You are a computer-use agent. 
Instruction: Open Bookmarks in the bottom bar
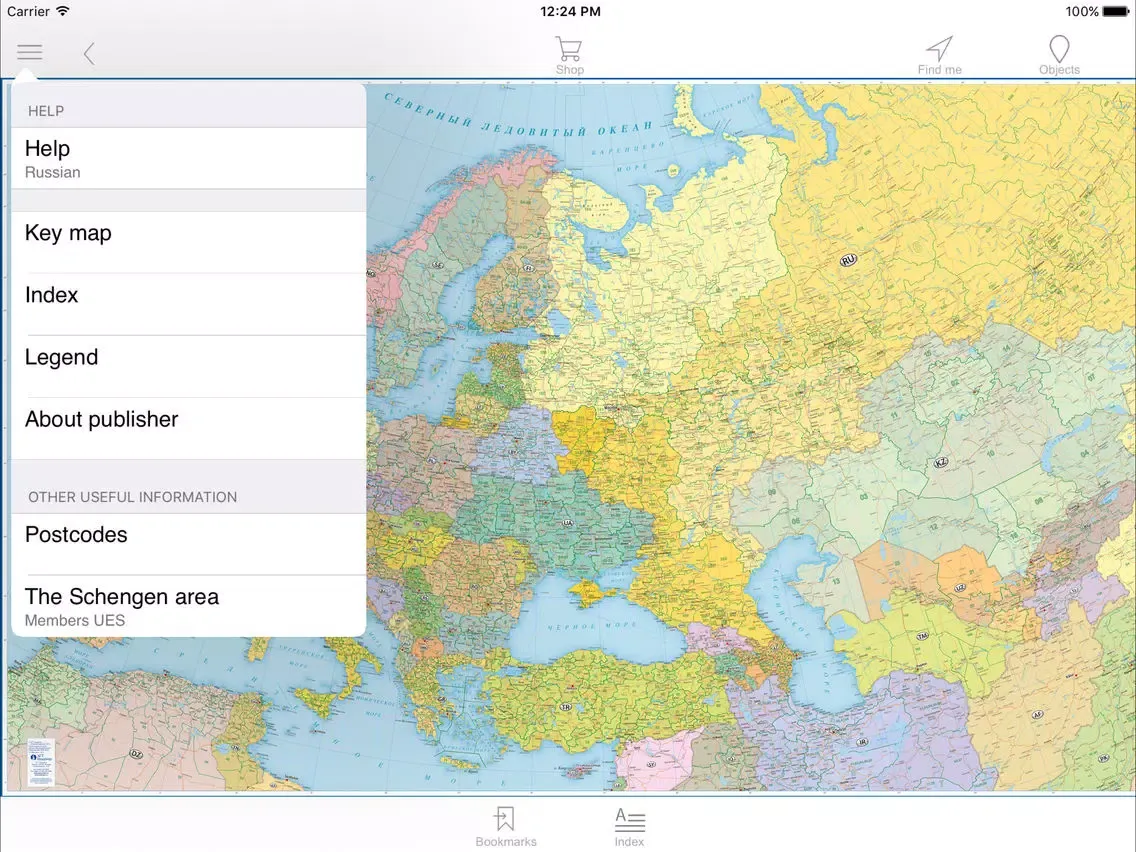[506, 827]
